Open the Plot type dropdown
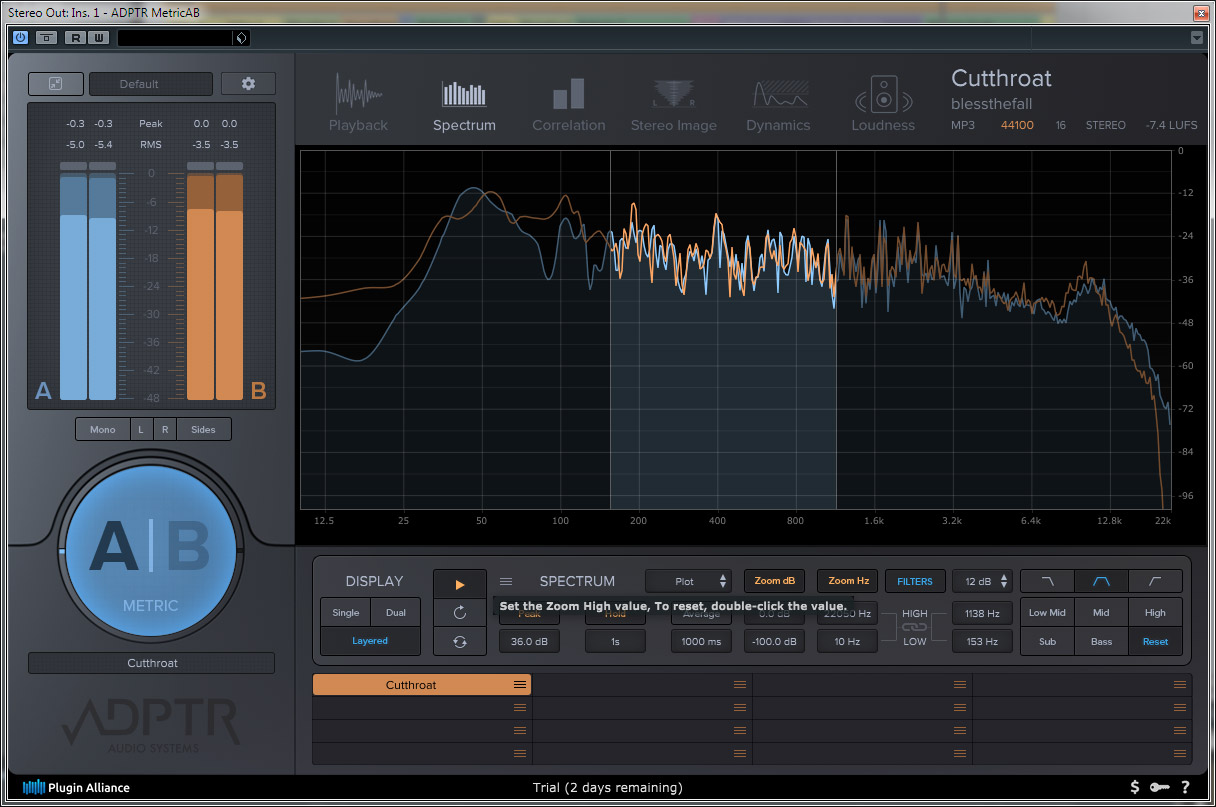 click(688, 581)
